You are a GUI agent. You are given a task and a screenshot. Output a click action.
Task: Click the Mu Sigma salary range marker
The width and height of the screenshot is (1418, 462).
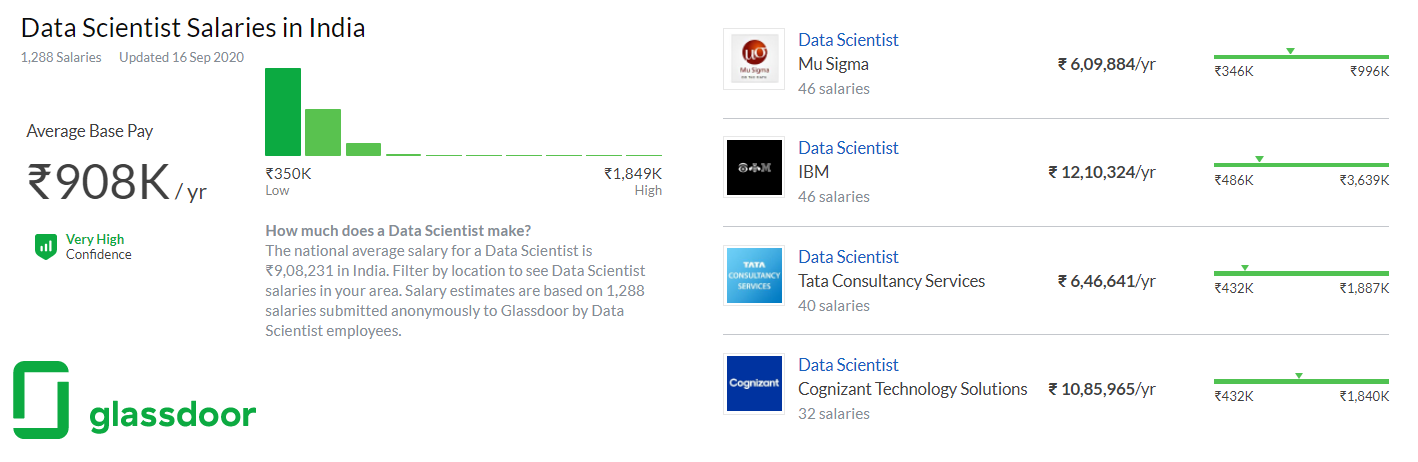1290,51
